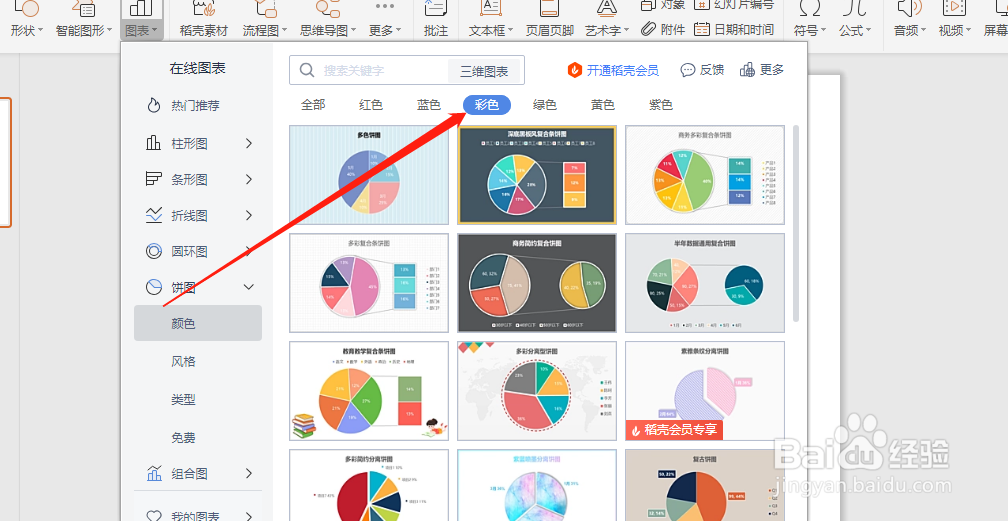
Task: Insert a 批注 comment
Action: pos(436,19)
